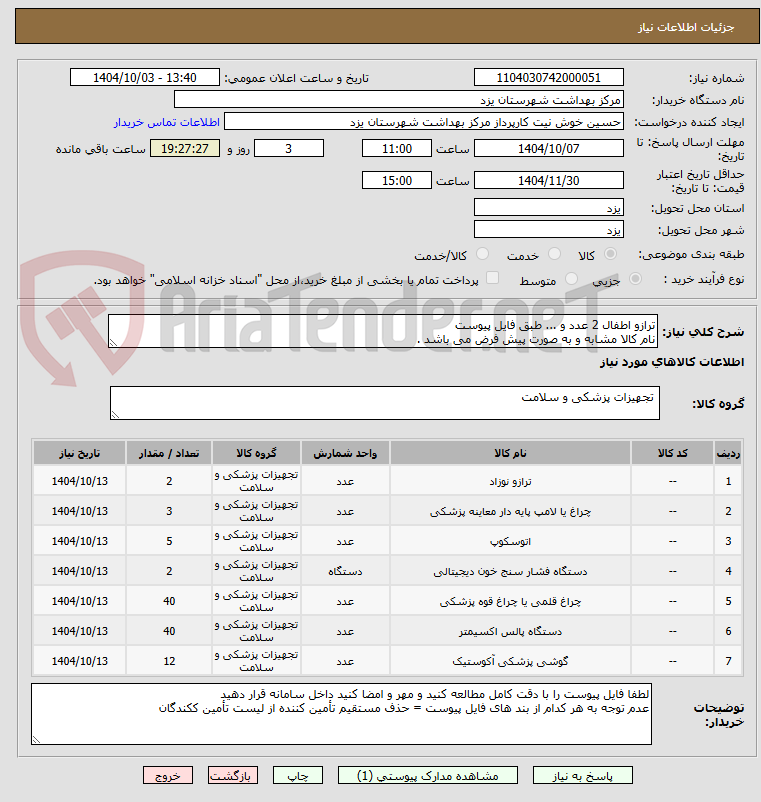761x802 pixels.
Task: Click the تاریخ نیاز column header
Action: click(x=79, y=453)
